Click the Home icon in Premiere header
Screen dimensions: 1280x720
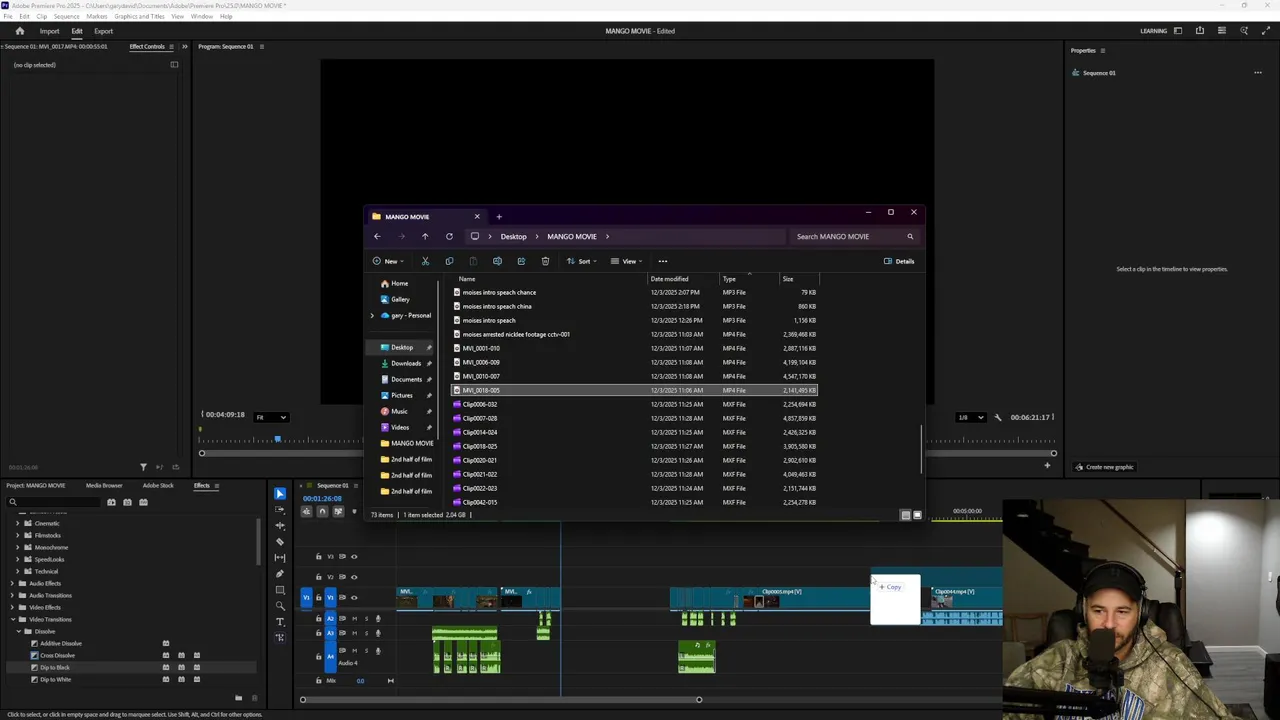point(19,31)
